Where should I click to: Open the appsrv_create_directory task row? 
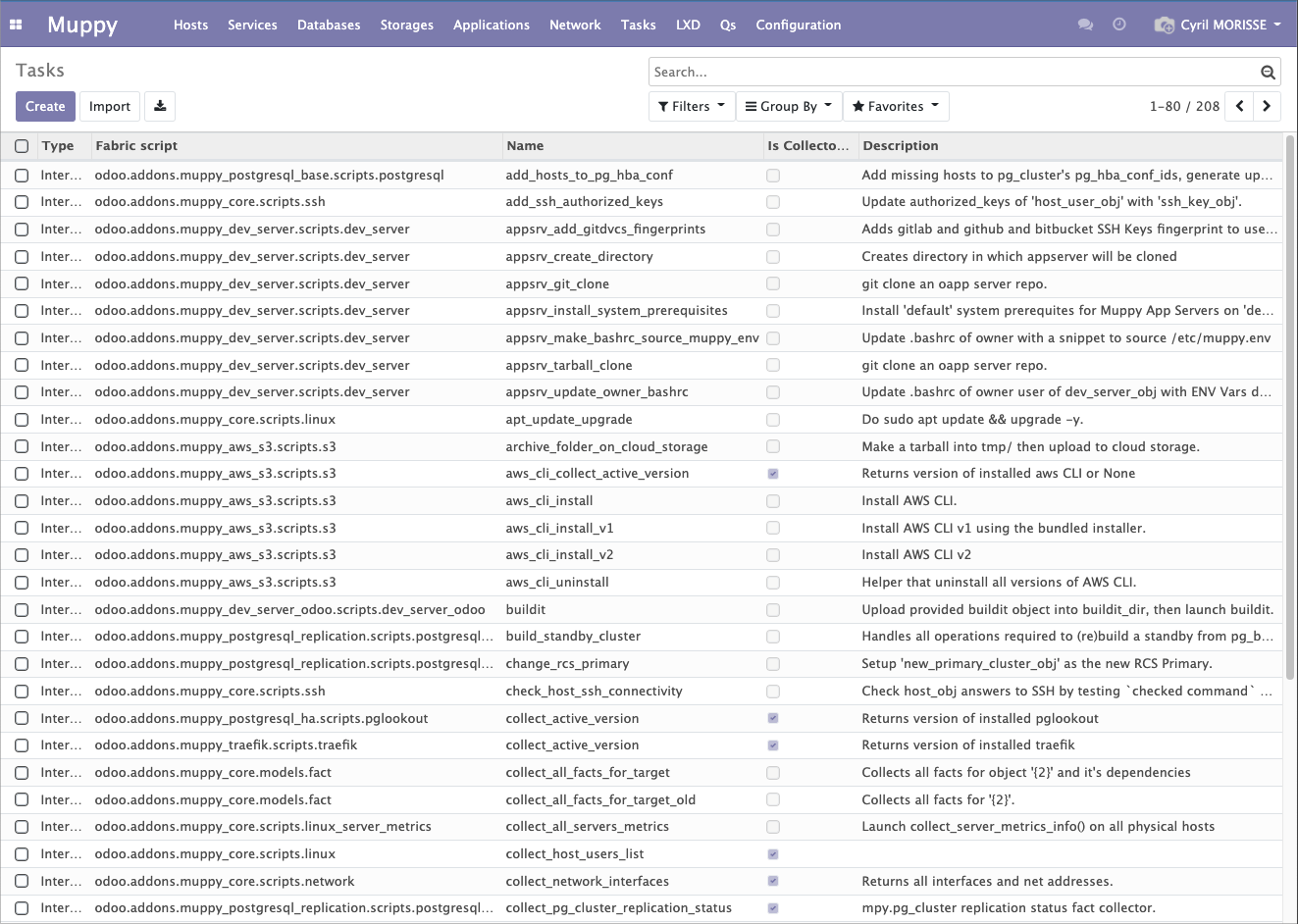[642, 257]
